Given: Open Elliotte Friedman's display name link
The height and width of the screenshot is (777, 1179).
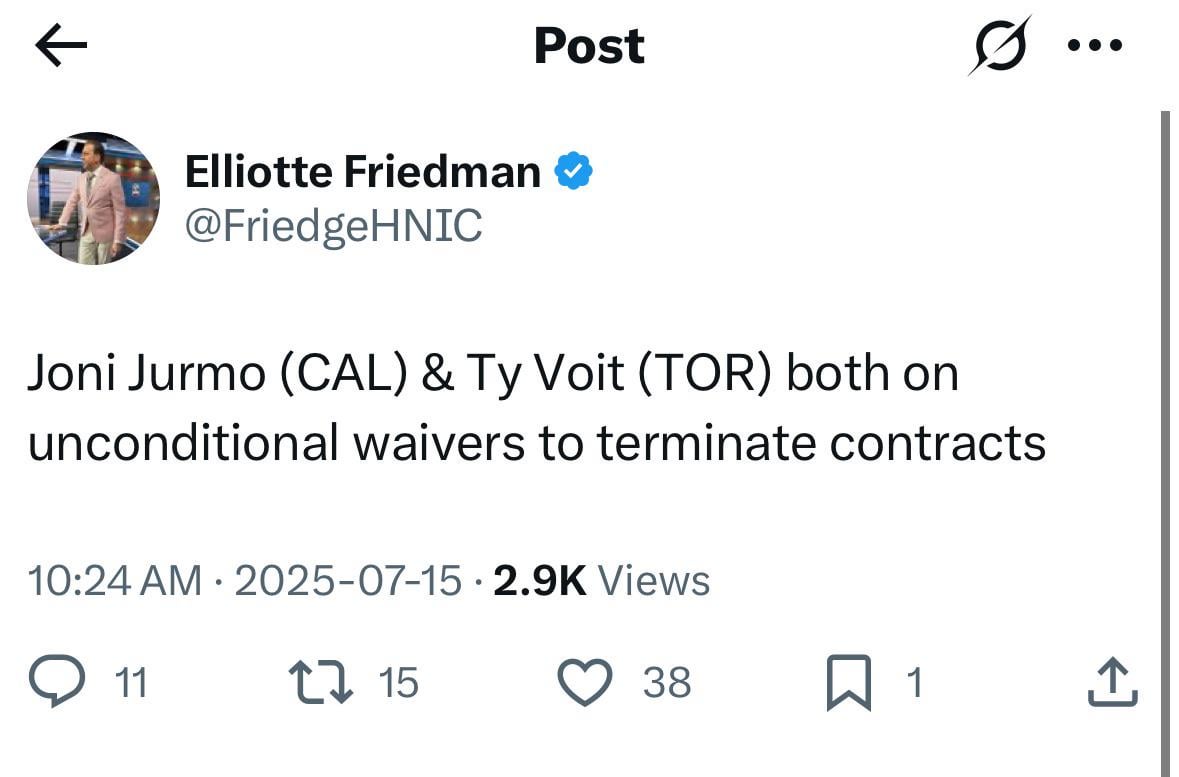Looking at the screenshot, I should point(362,173).
